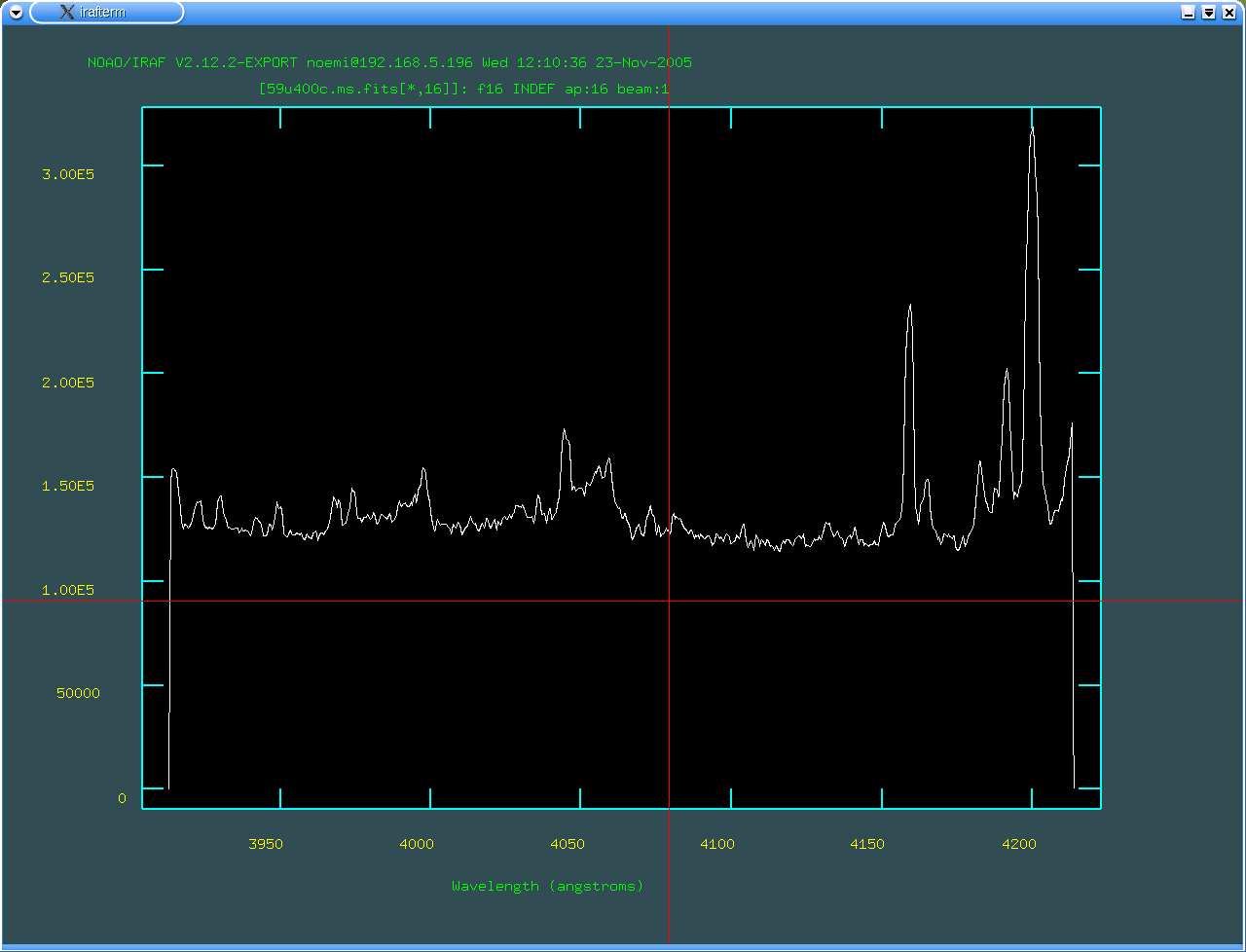1246x952 pixels.
Task: Click the 4000 wavelength label
Action: [417, 844]
